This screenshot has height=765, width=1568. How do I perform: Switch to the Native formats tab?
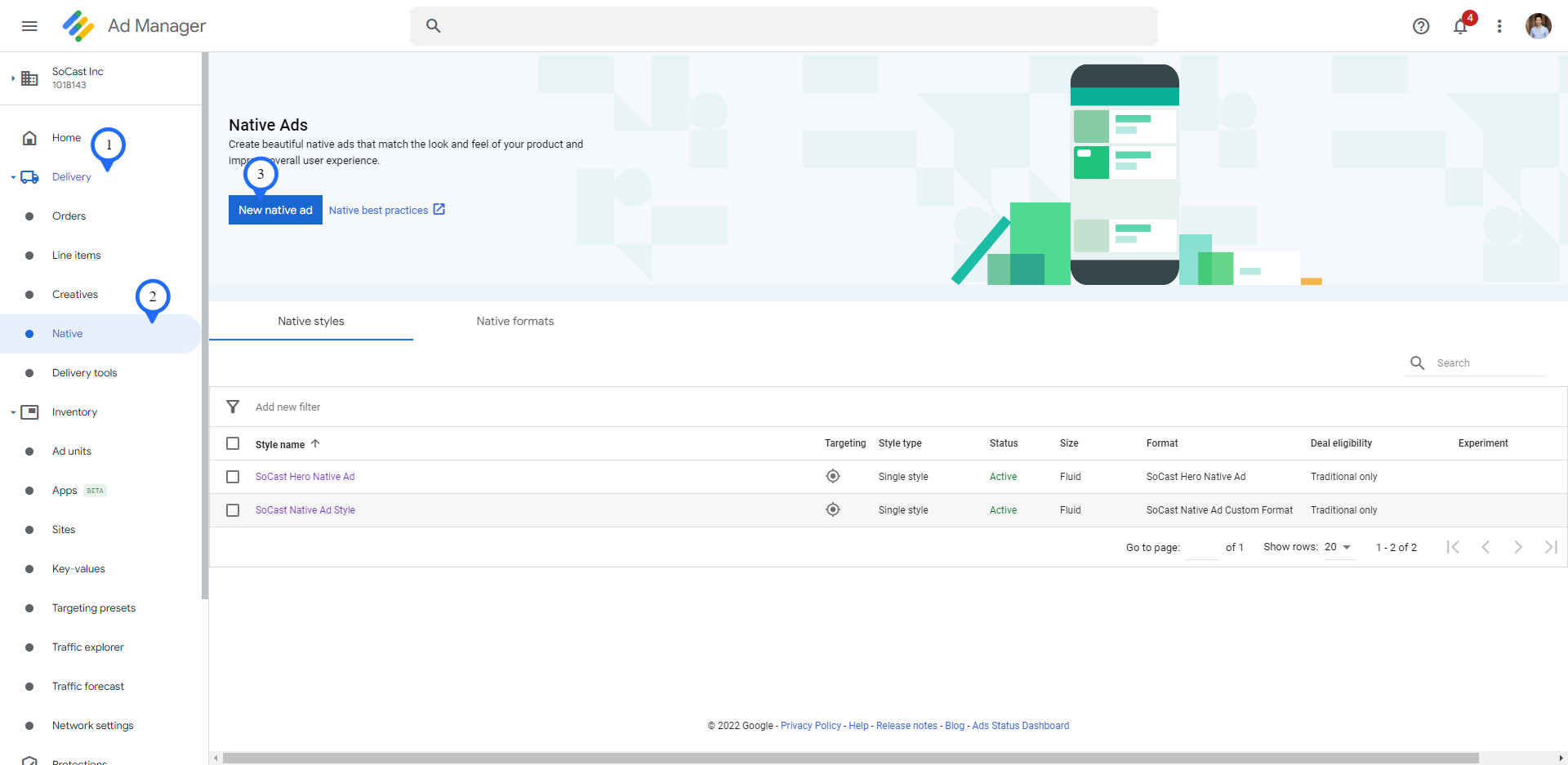pos(514,321)
